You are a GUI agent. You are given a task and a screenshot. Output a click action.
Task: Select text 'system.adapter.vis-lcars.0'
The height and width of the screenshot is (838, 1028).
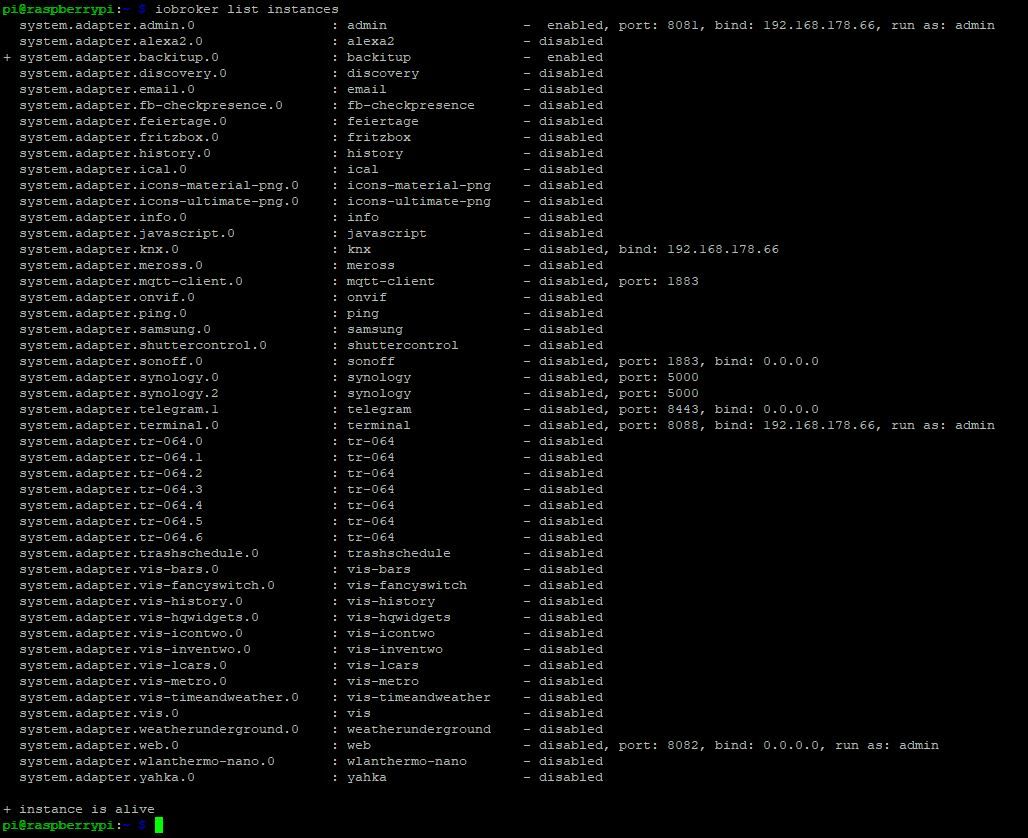pyautogui.click(x=123, y=665)
